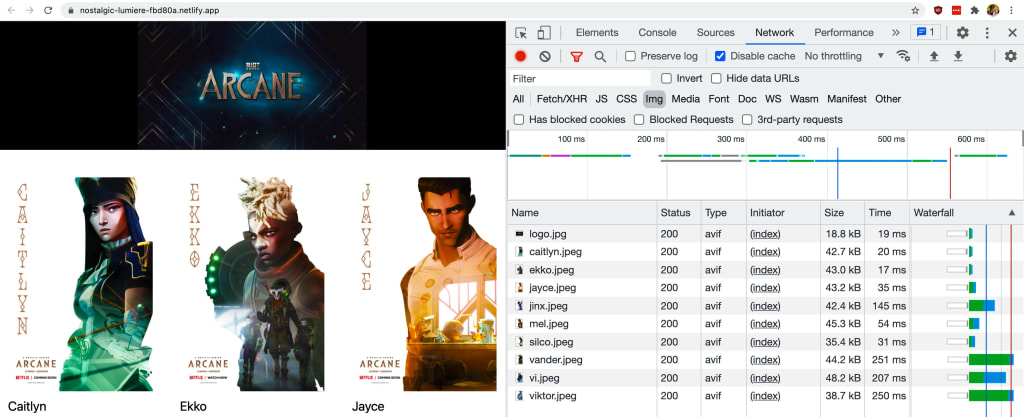This screenshot has width=1024, height=417.
Task: Switch to the Console tab
Action: click(x=658, y=33)
